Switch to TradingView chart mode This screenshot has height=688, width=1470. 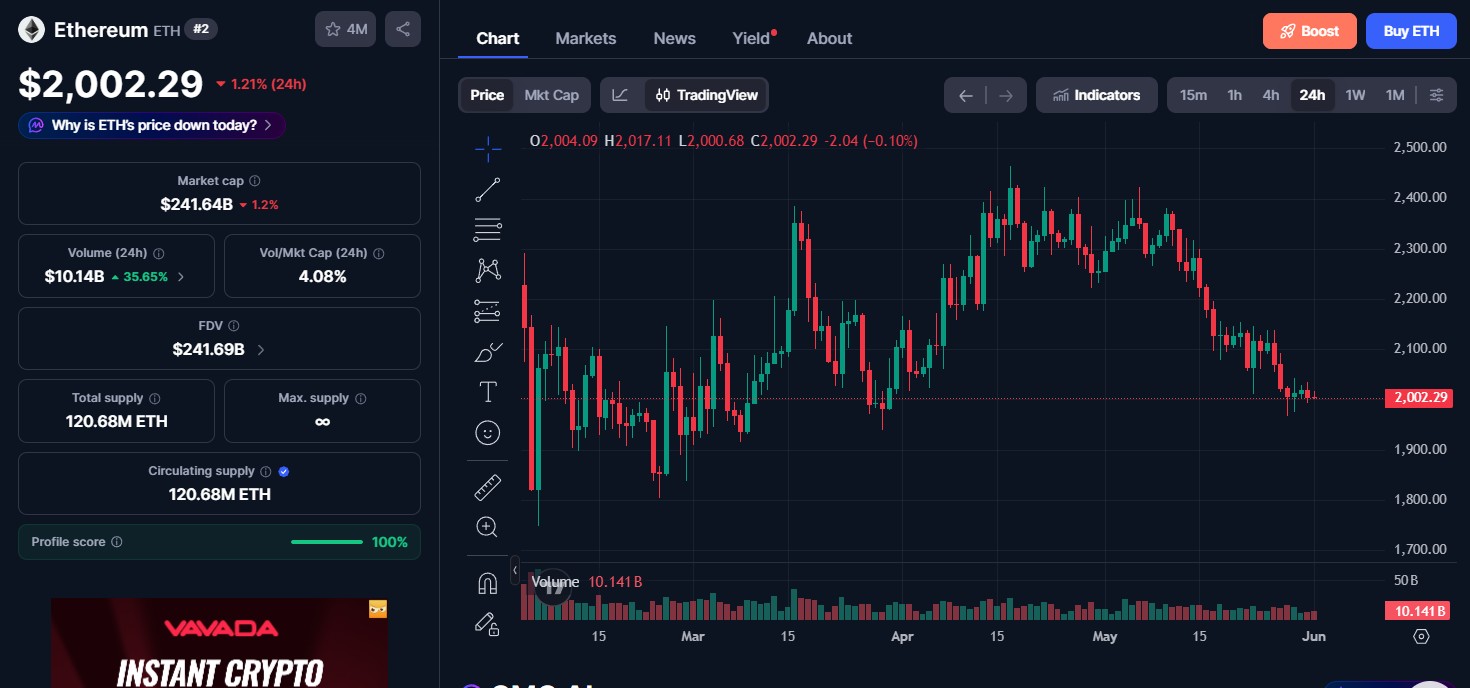706,95
